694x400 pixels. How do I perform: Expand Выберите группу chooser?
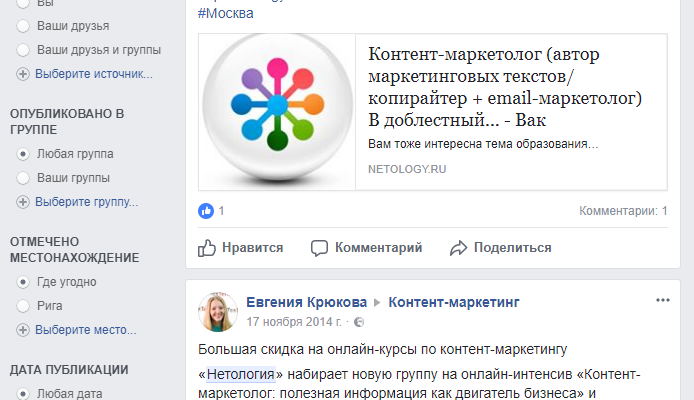[87, 202]
